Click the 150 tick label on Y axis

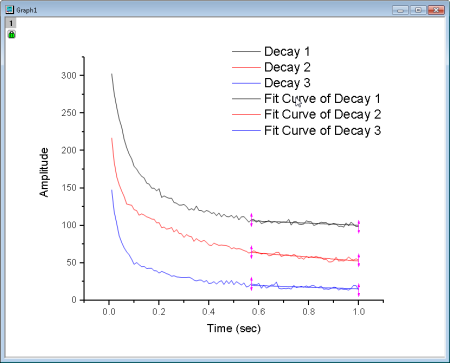click(x=69, y=188)
